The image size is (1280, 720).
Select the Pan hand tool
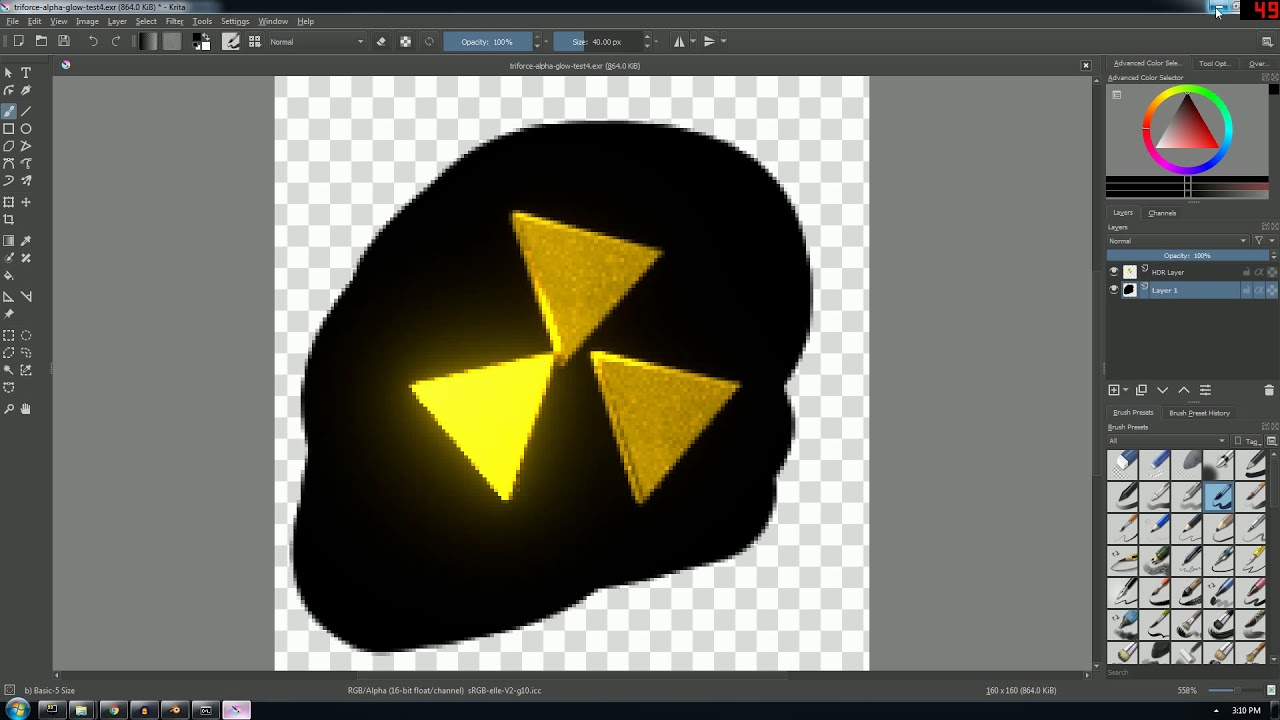pyautogui.click(x=26, y=409)
